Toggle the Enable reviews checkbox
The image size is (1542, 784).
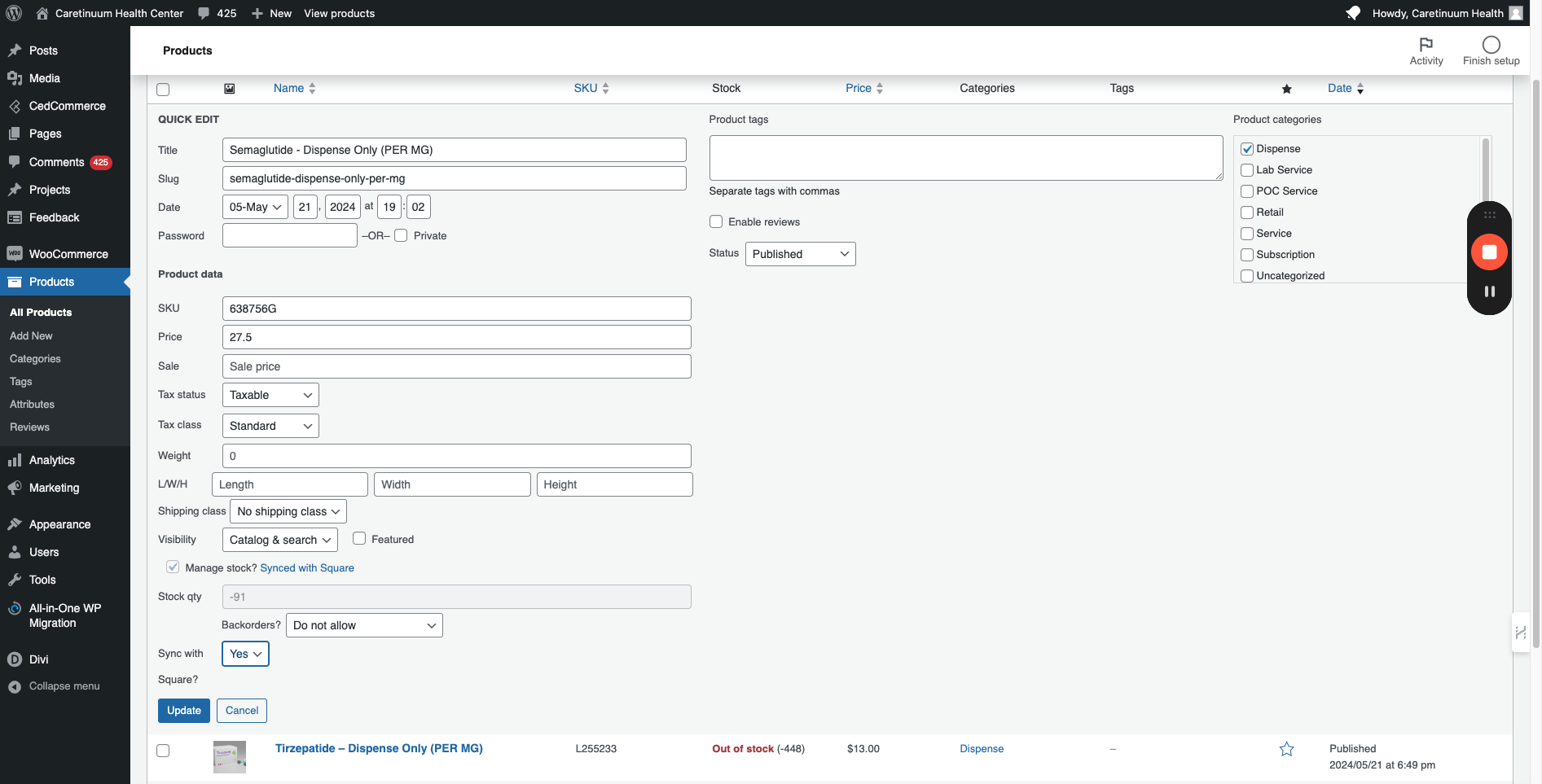[716, 221]
